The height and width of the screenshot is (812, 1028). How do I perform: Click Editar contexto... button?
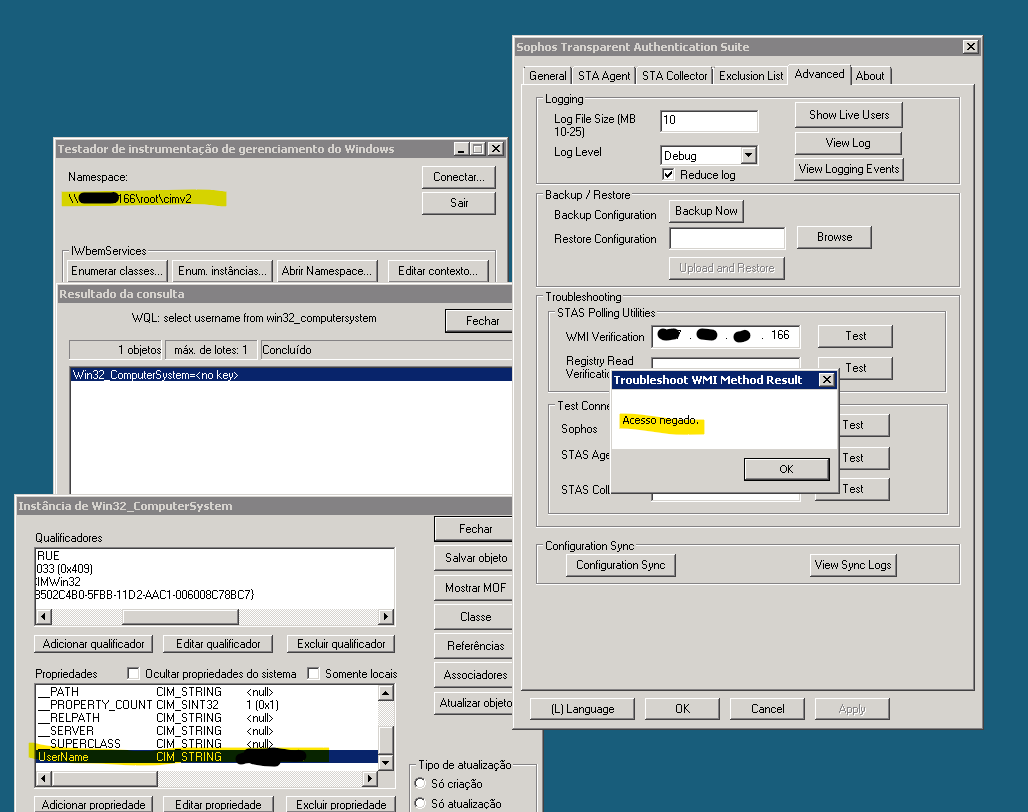(x=437, y=271)
